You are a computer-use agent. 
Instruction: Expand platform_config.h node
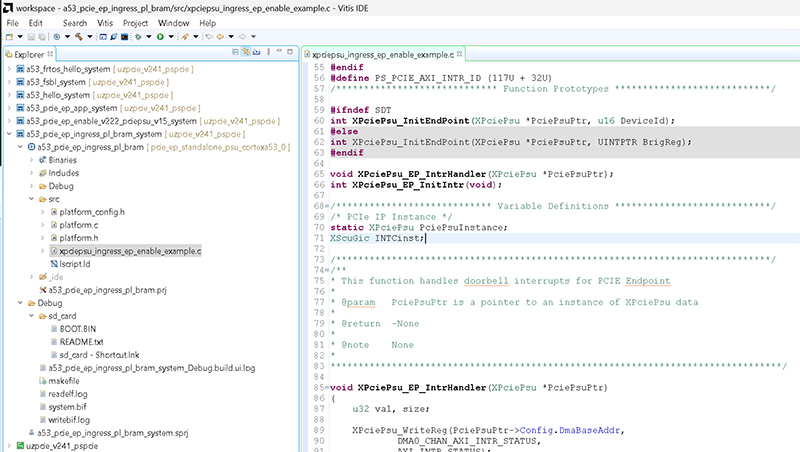point(43,212)
